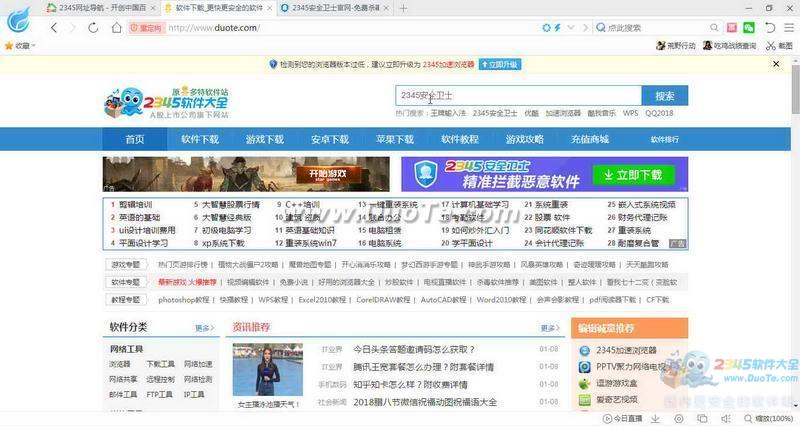Viewport: 800px width, 426px height.
Task: Click the zoom magnifier 100% in status bar
Action: point(748,418)
